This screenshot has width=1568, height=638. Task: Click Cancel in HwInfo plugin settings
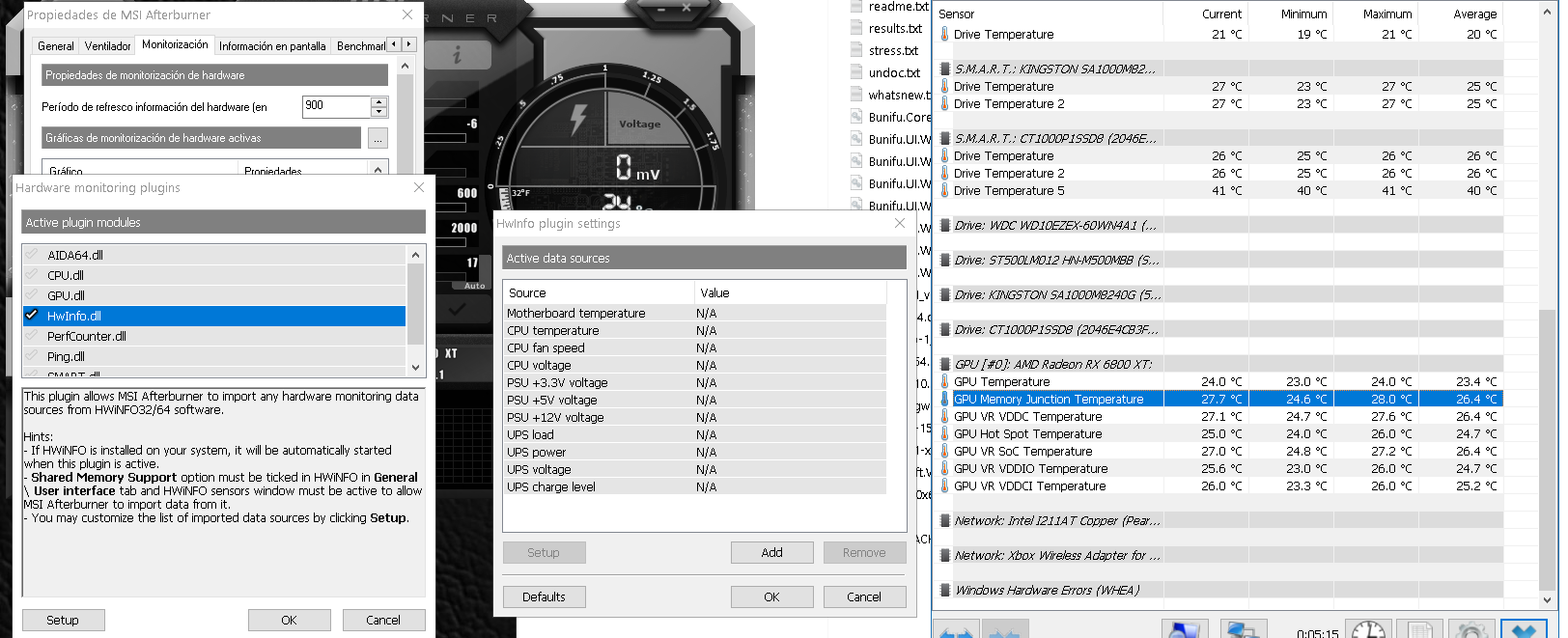point(864,596)
